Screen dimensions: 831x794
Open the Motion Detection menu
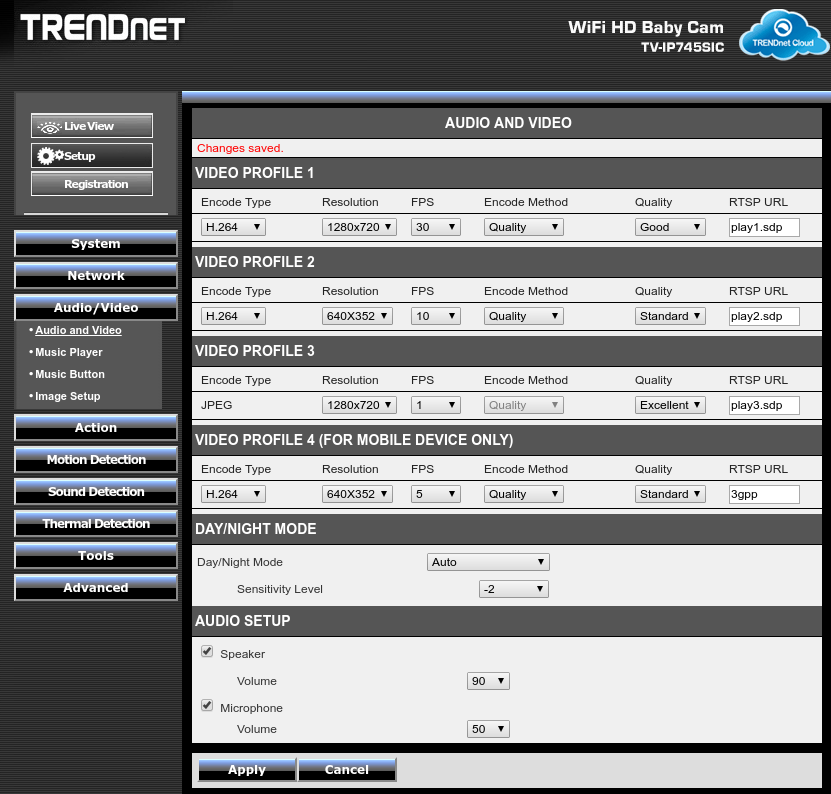click(96, 460)
